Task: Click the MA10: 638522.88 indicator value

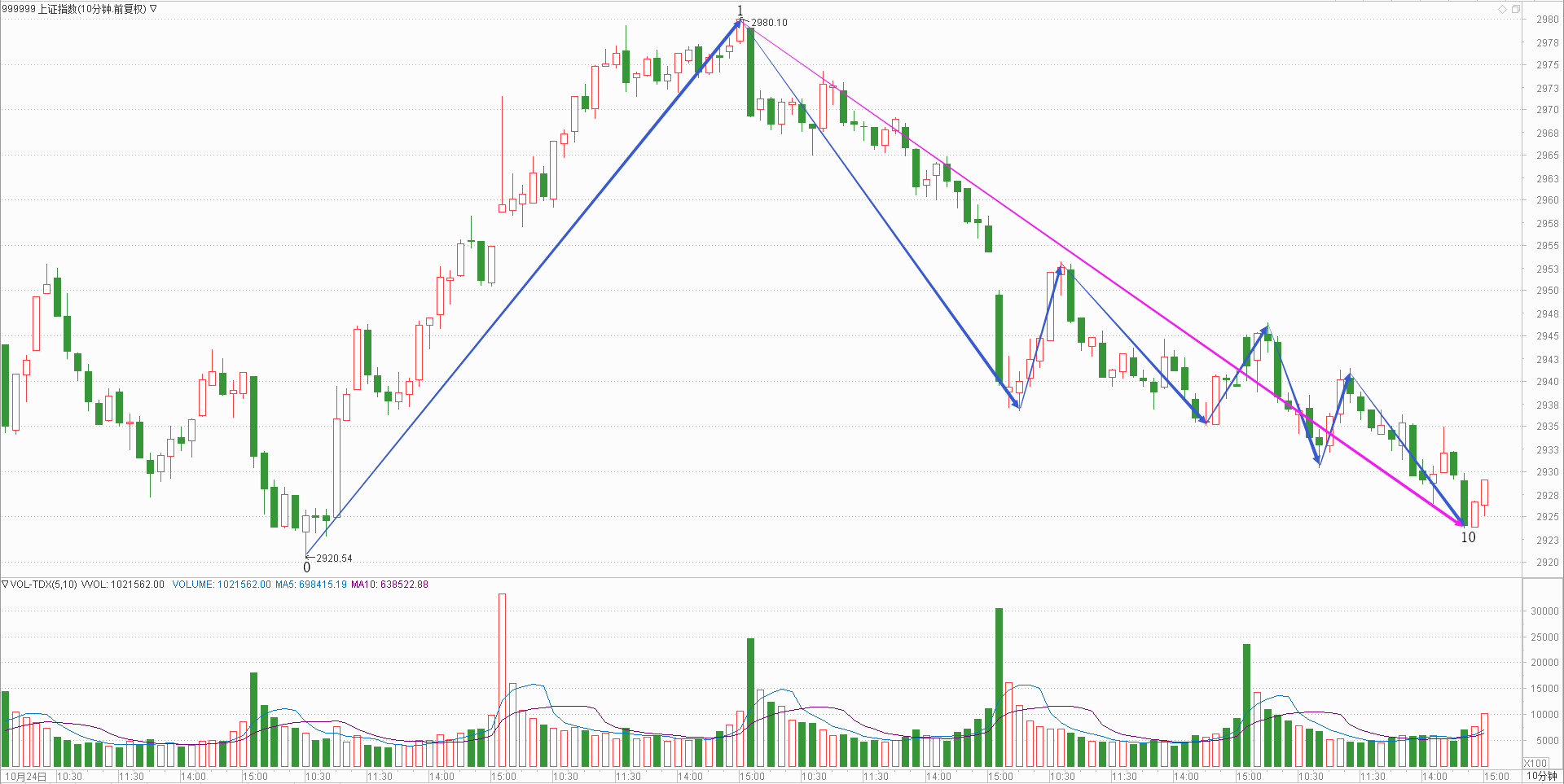Action: coord(389,585)
